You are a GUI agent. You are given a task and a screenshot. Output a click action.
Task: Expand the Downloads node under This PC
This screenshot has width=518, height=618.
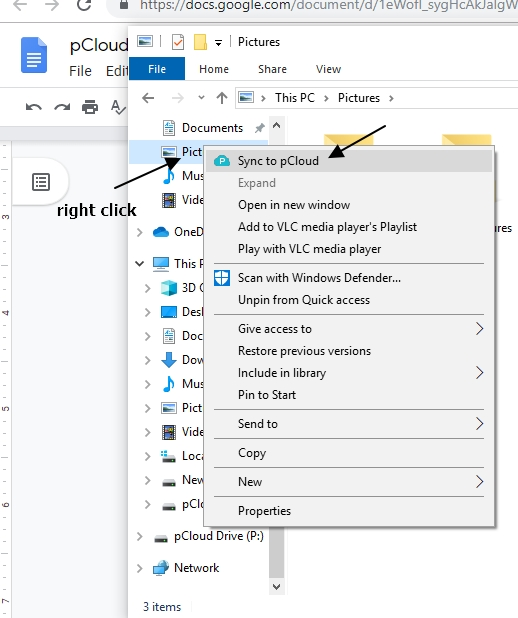point(147,360)
